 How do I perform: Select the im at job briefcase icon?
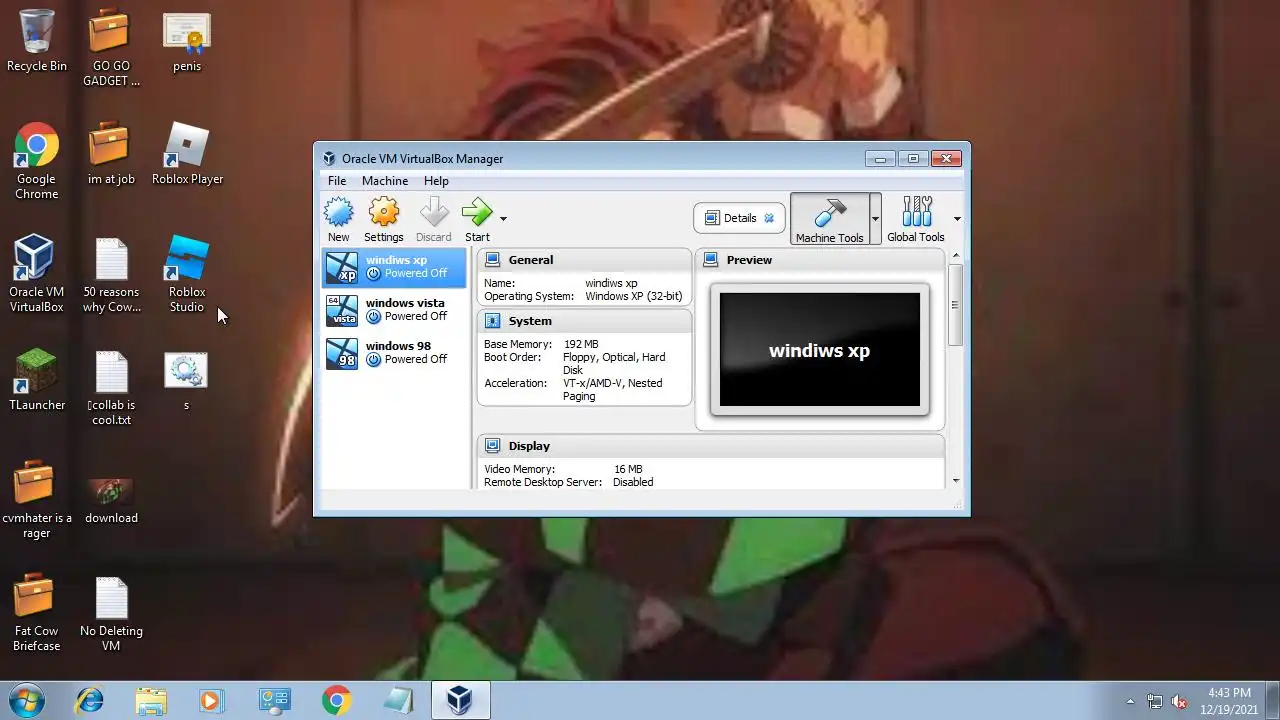(111, 154)
